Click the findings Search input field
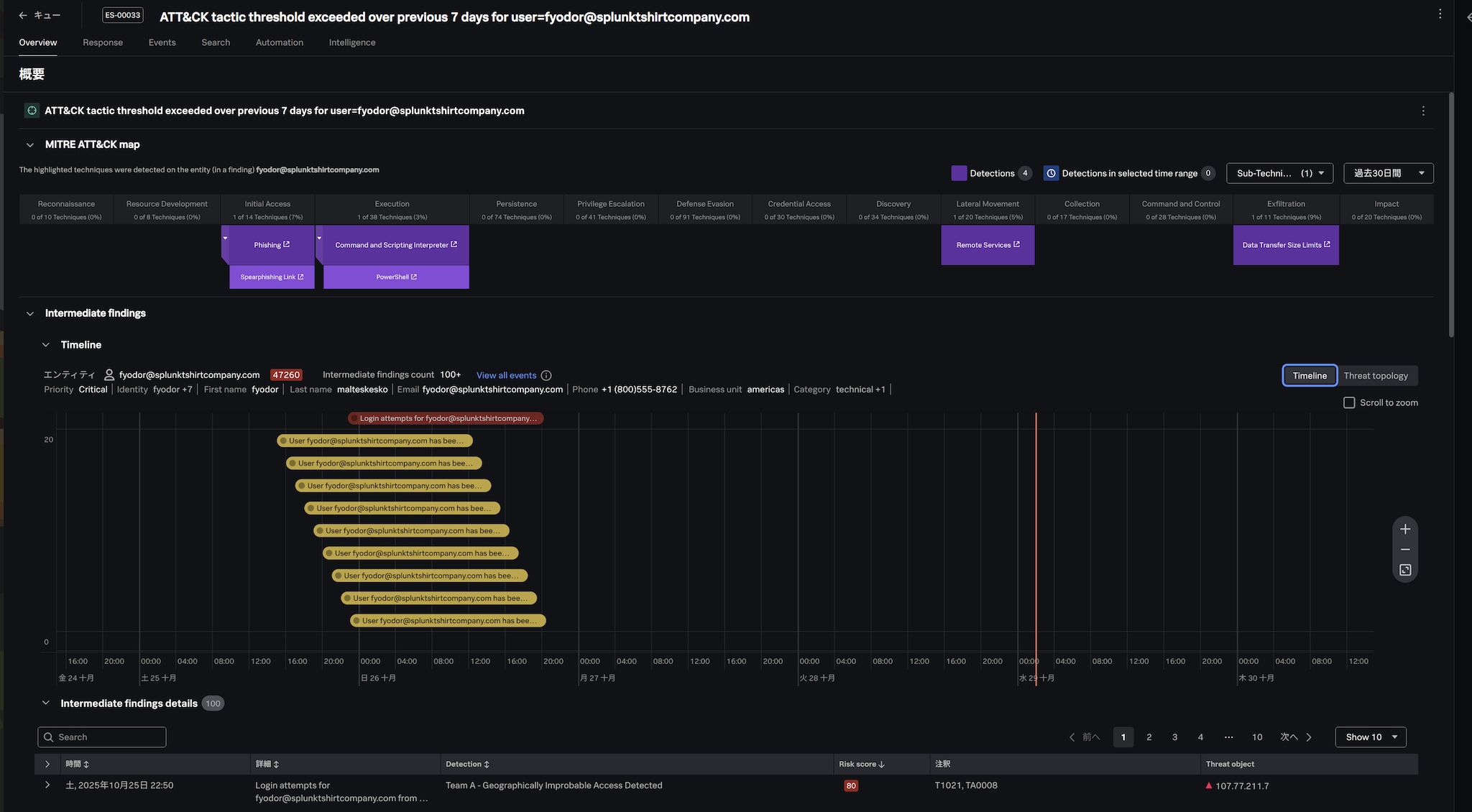Screen dimensions: 1472x812 point(102,737)
